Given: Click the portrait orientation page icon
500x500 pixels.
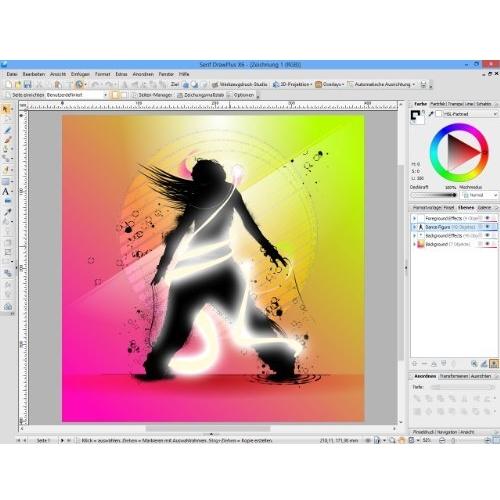Looking at the screenshot, I should click(x=115, y=95).
